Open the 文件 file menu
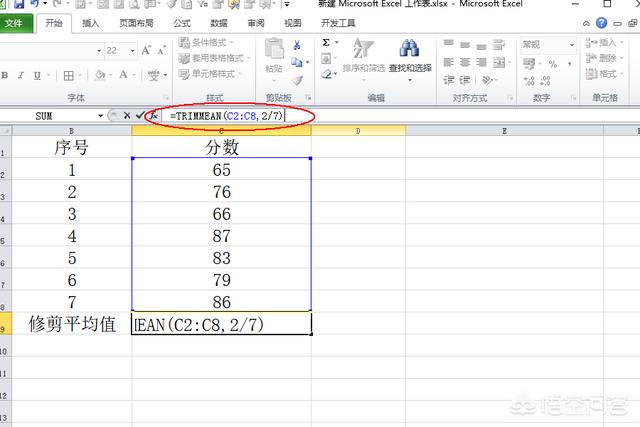 tap(15, 23)
